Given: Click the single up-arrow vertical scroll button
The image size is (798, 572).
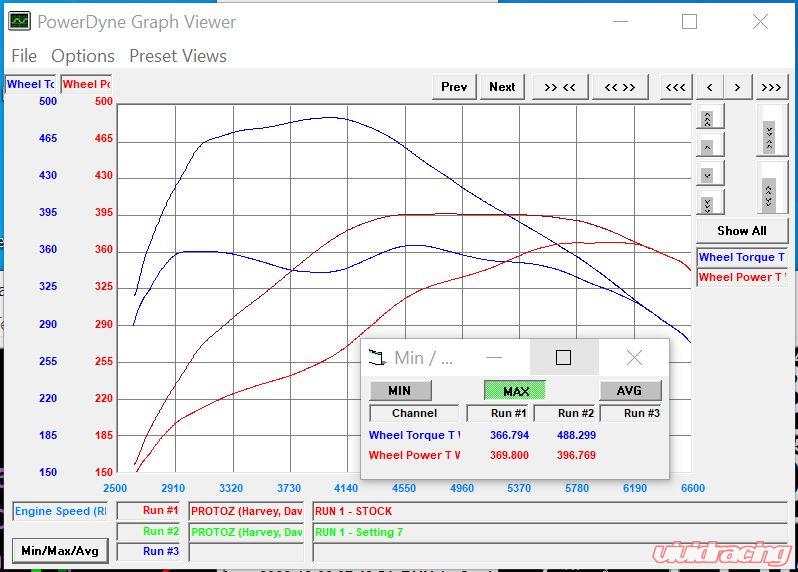Looking at the screenshot, I should 708,146.
